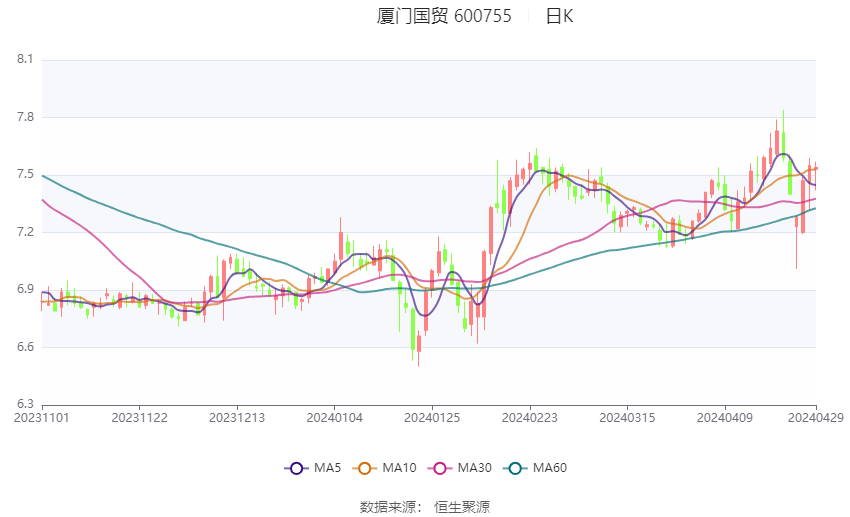Click the 20240125 x-axis date label

(x=432, y=418)
